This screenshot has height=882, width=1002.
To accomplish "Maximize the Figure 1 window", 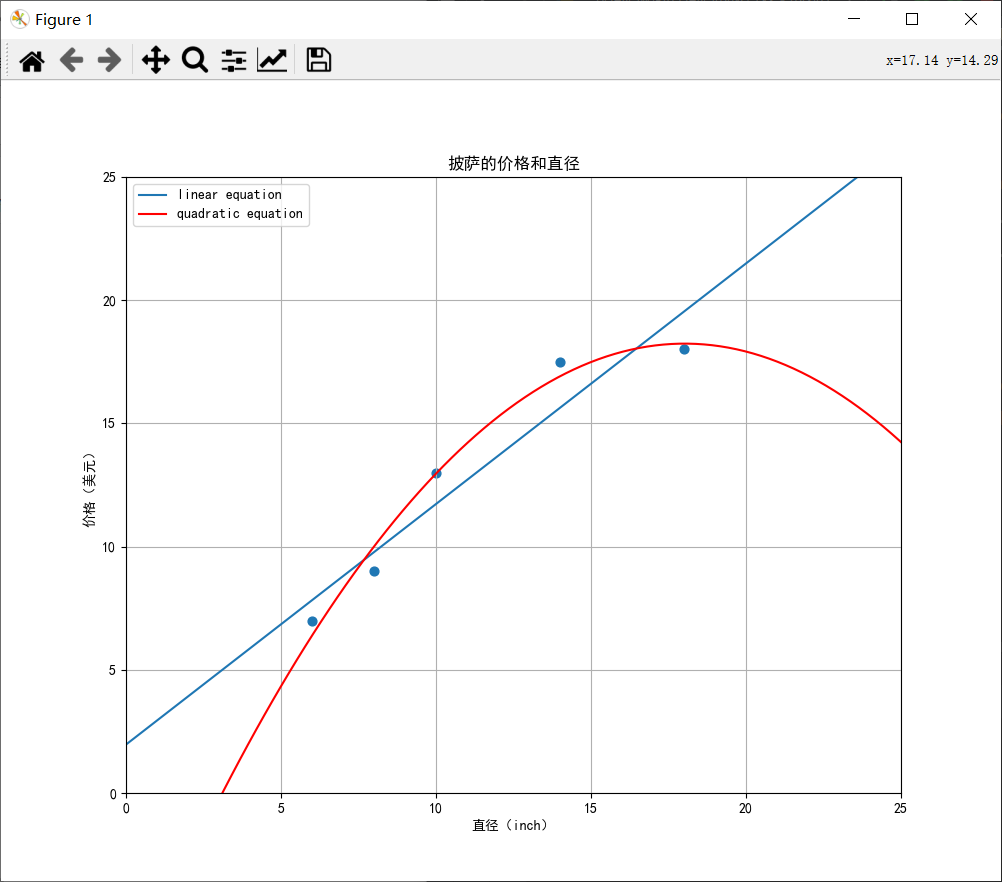I will [x=912, y=19].
